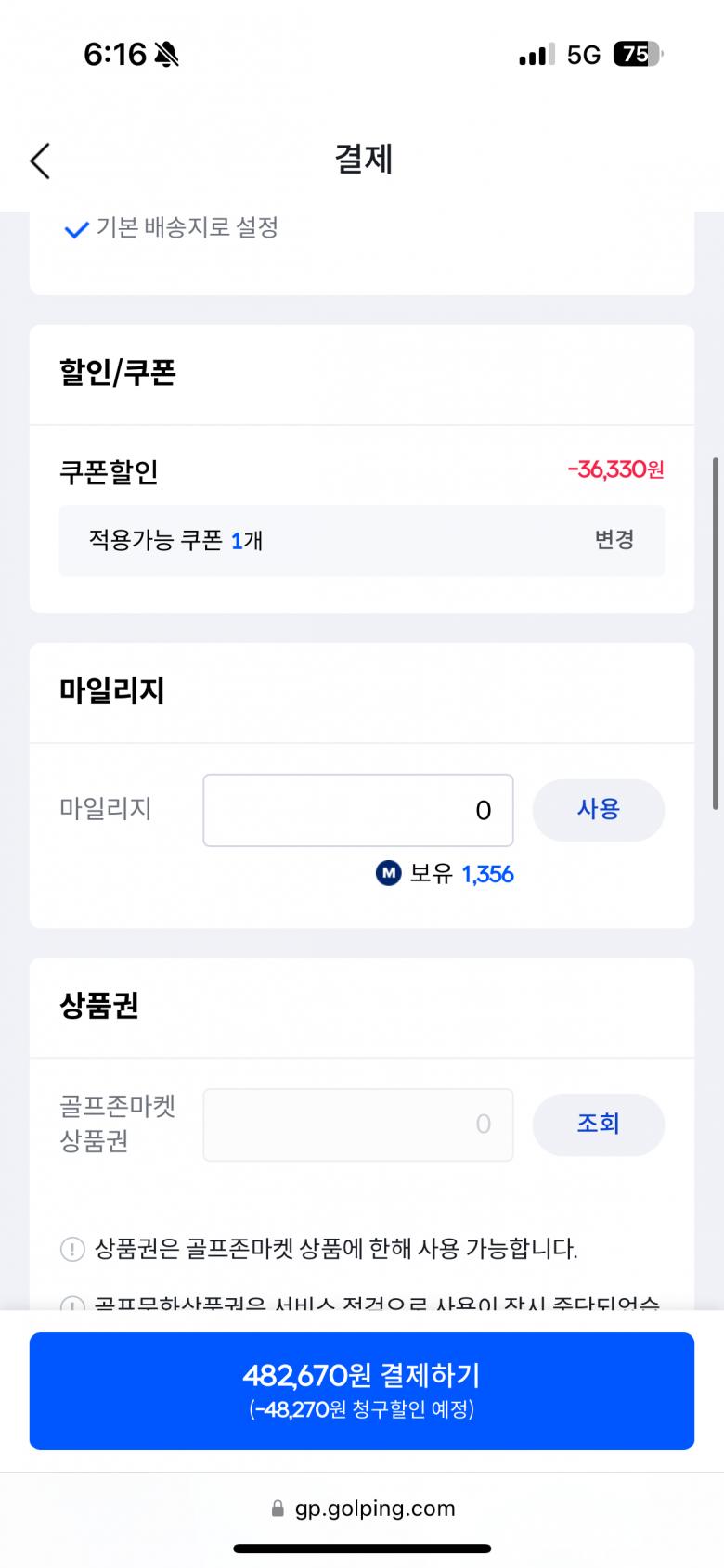Tap the lock icon beside the URL
The image size is (724, 1568).
click(278, 1509)
